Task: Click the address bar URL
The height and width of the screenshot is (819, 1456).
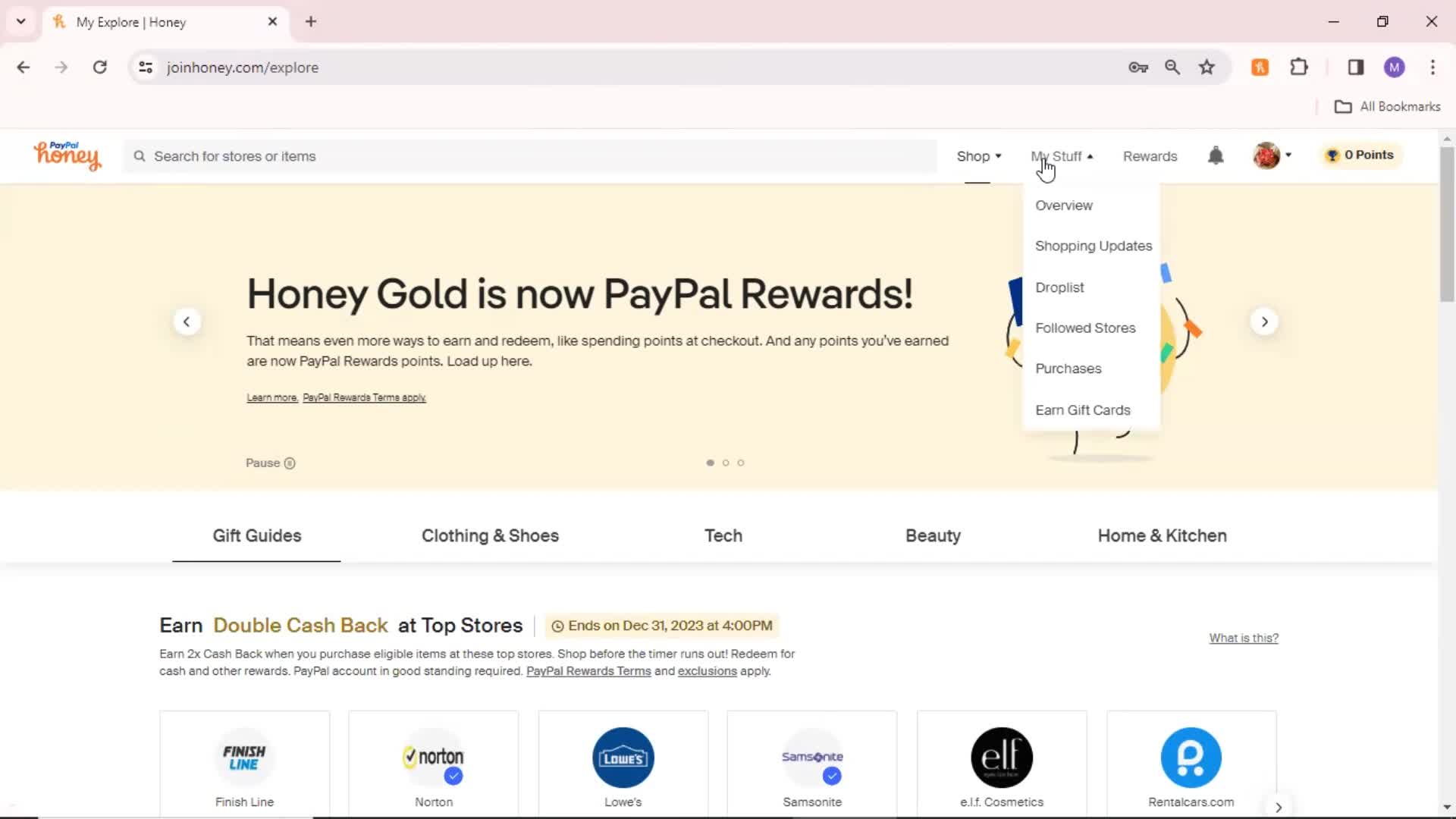Action: [243, 67]
